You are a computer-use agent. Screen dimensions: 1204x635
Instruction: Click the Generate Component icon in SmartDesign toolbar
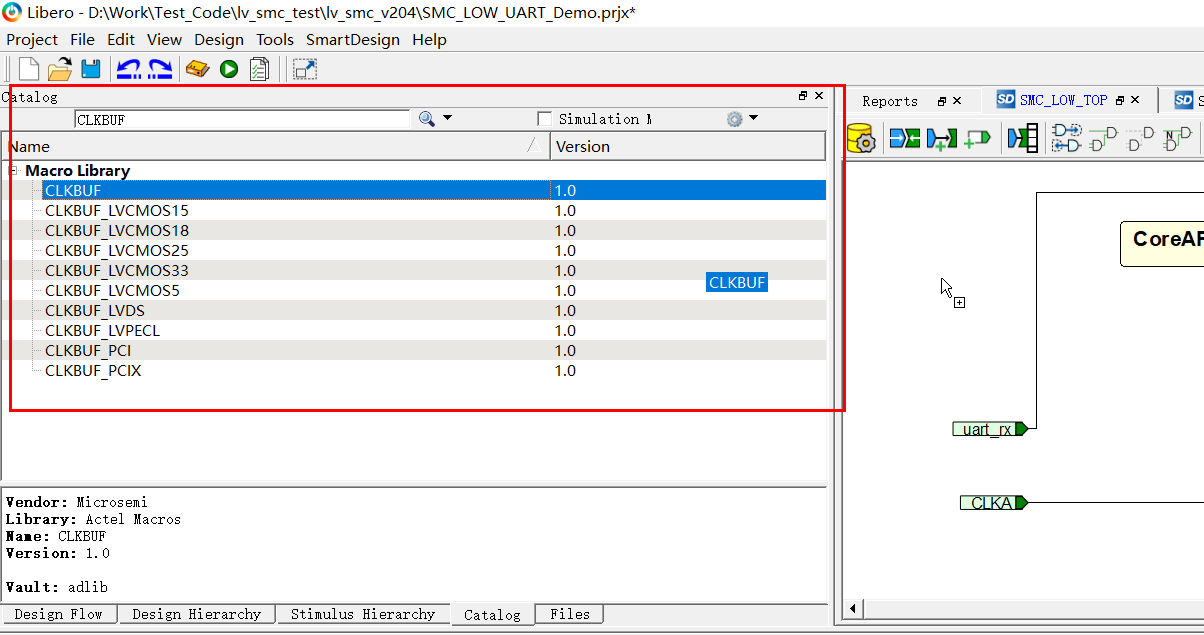tap(861, 137)
